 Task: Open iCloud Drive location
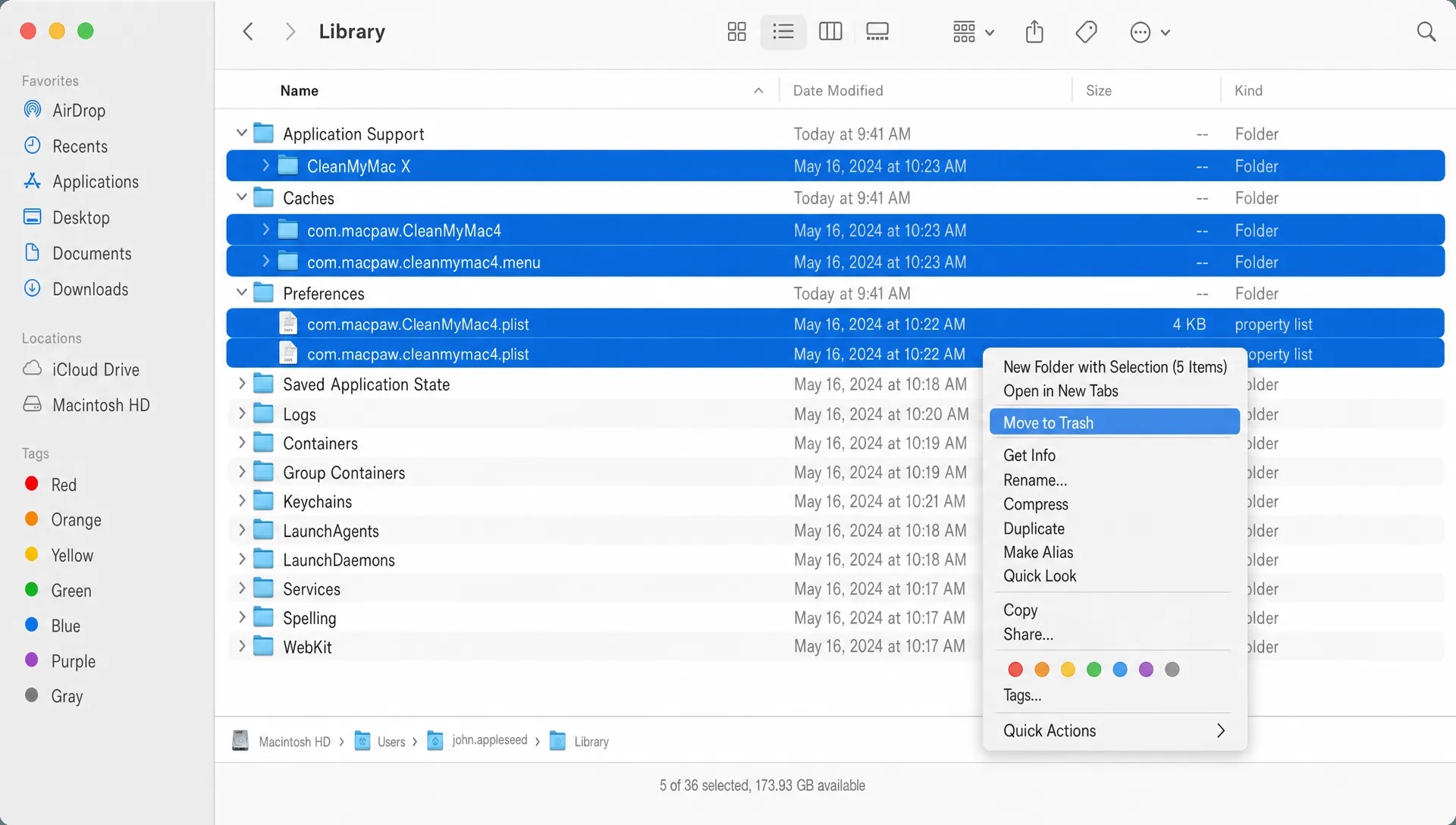pos(81,369)
